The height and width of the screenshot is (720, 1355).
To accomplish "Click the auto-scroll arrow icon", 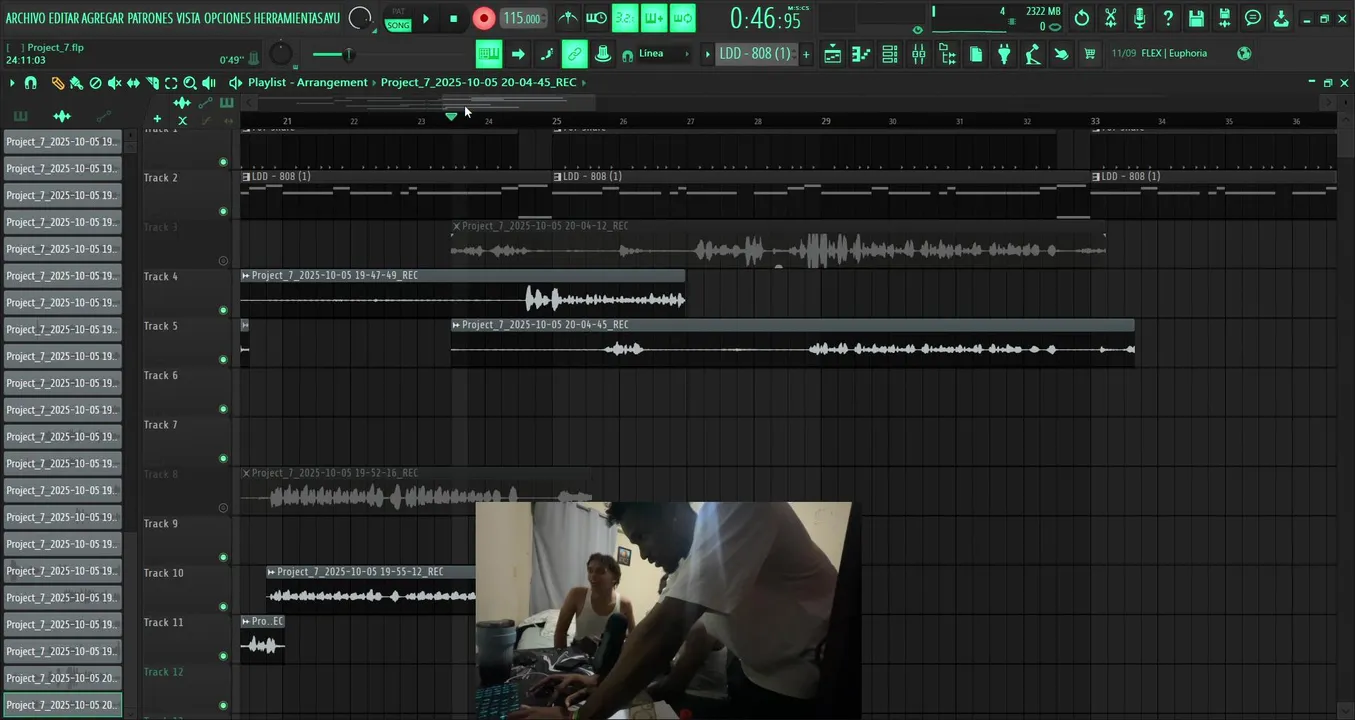I will (x=518, y=54).
